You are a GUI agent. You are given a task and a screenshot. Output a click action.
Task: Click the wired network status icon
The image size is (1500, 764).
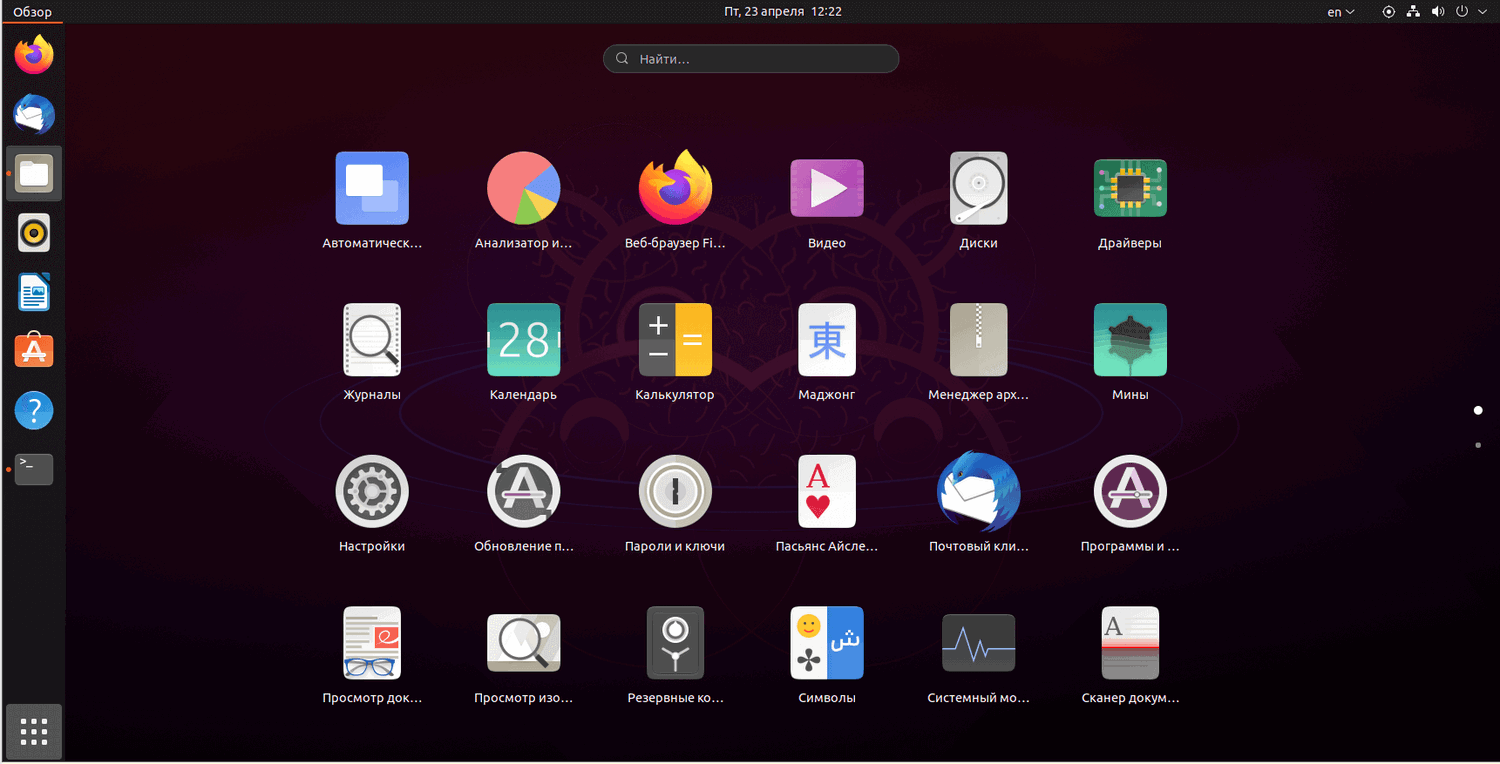click(1413, 12)
